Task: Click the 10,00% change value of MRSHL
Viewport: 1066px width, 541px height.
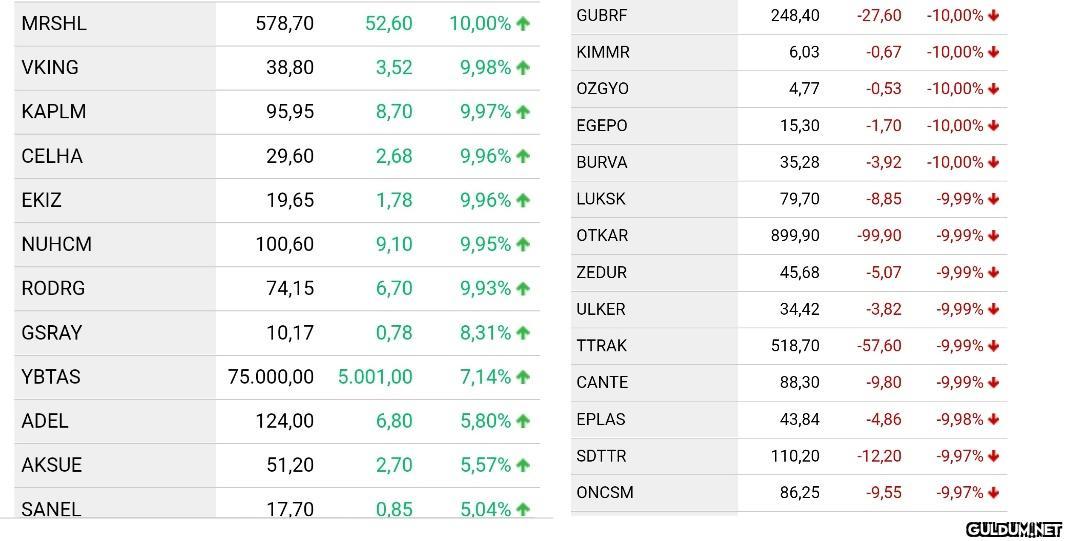Action: tap(480, 23)
